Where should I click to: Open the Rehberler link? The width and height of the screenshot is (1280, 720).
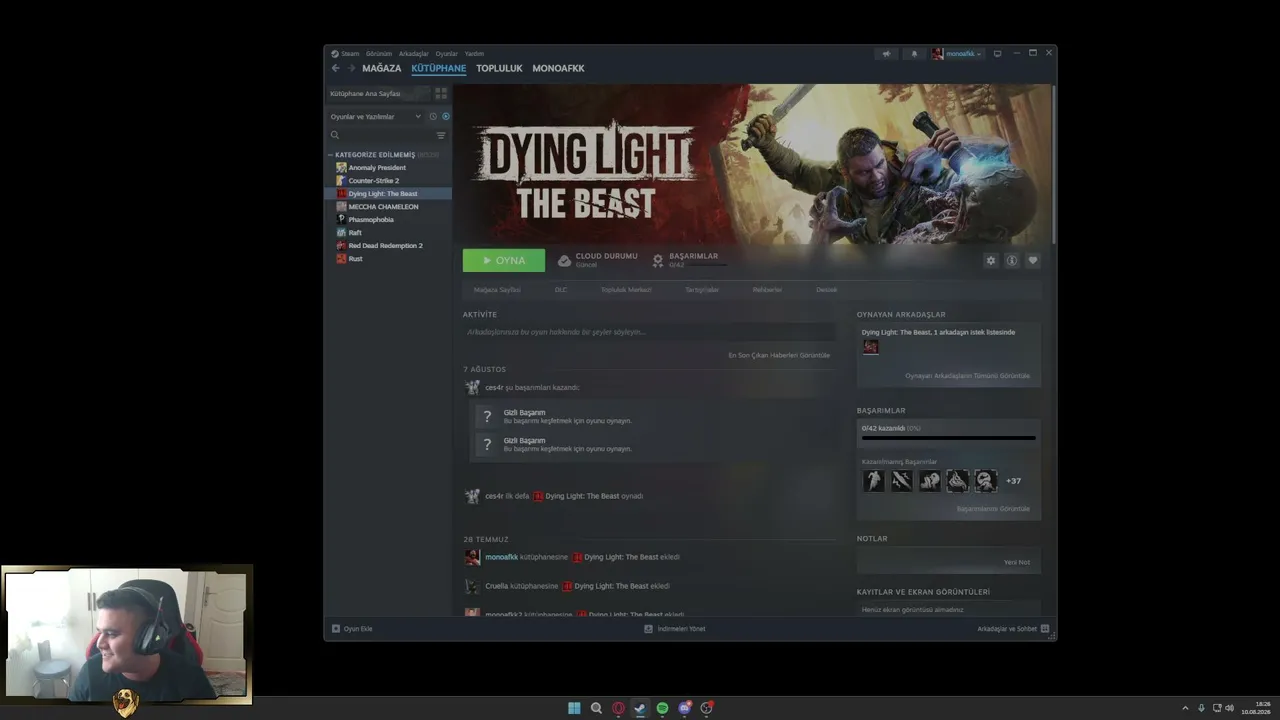768,290
